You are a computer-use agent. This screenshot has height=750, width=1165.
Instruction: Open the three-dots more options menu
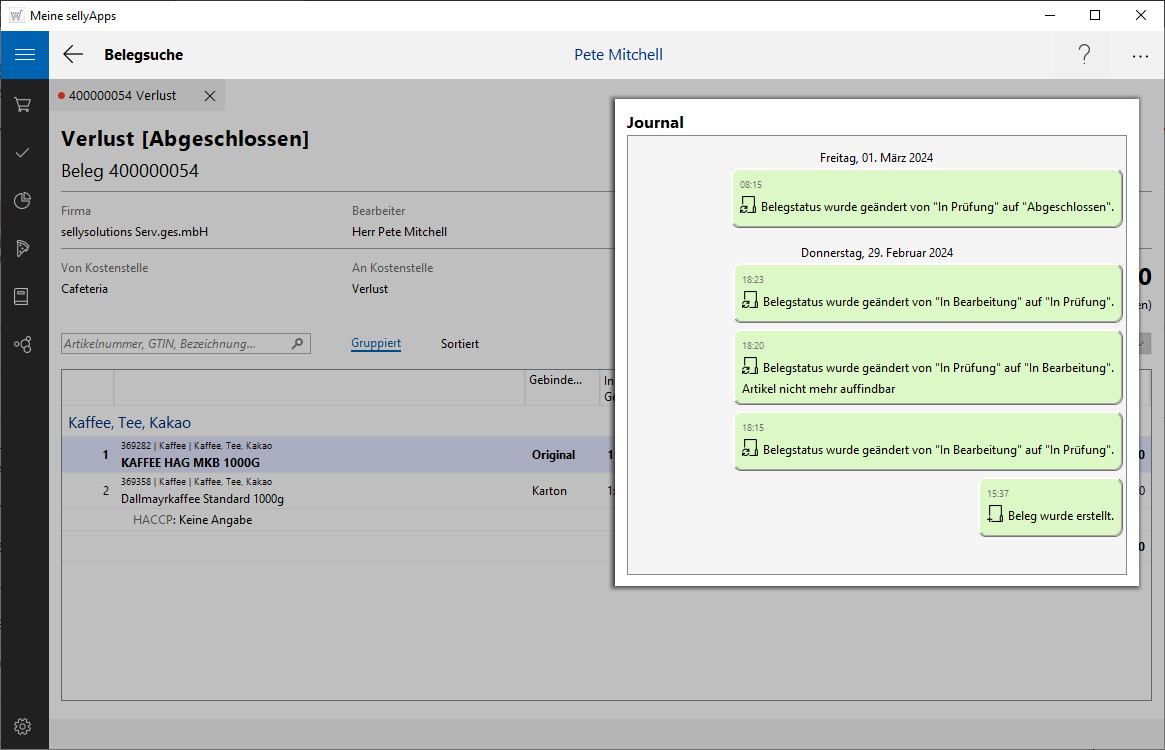(1140, 56)
